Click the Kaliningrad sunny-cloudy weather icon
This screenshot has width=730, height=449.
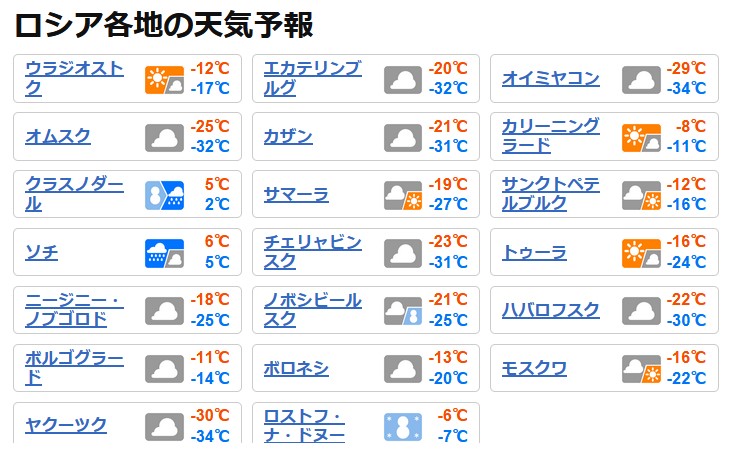point(641,137)
